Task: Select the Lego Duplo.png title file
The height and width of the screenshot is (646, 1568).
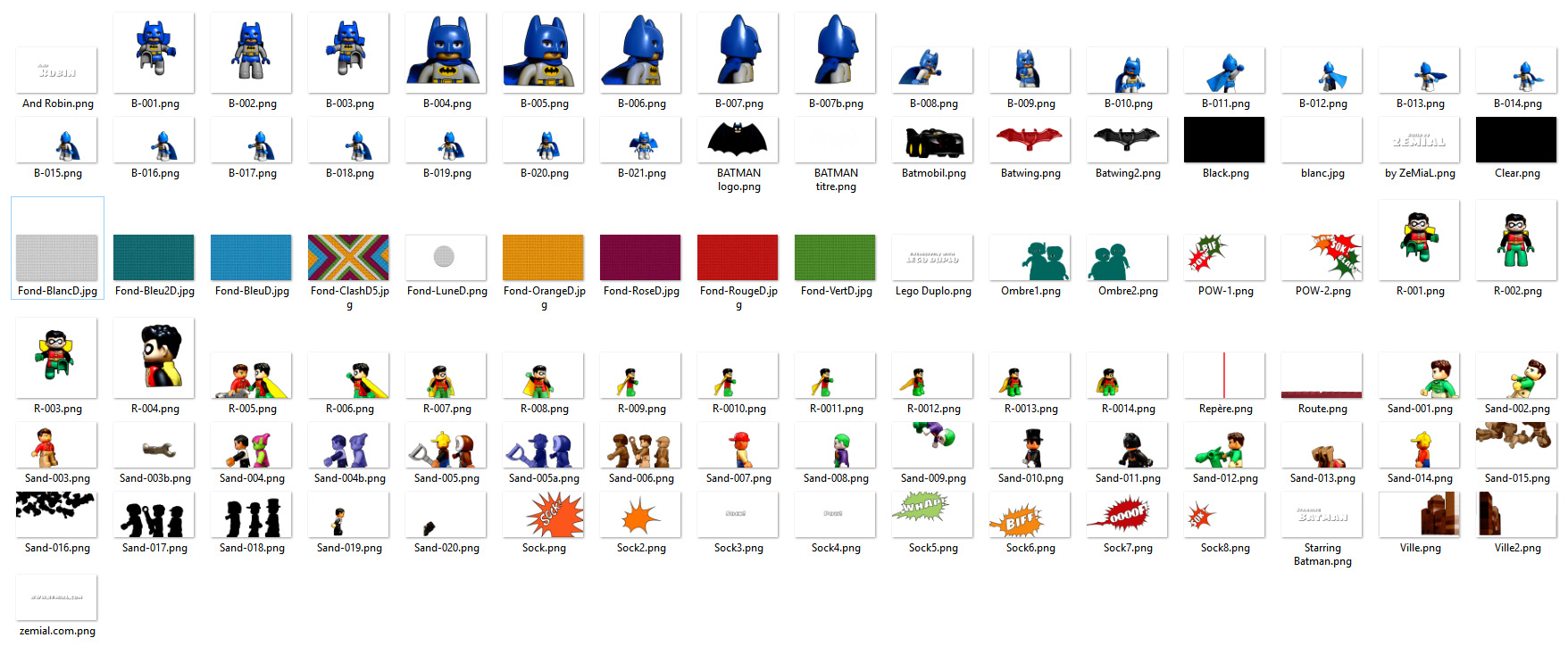Action: [x=933, y=258]
